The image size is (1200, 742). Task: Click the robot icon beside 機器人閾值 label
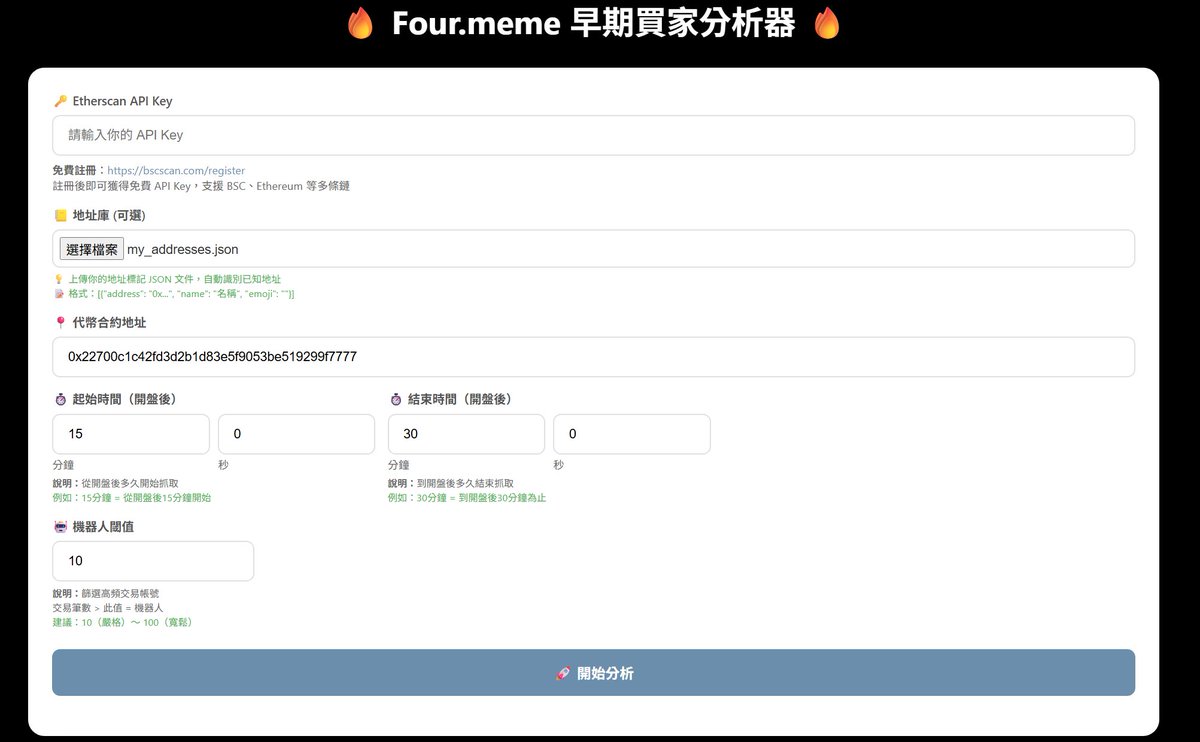click(x=60, y=525)
